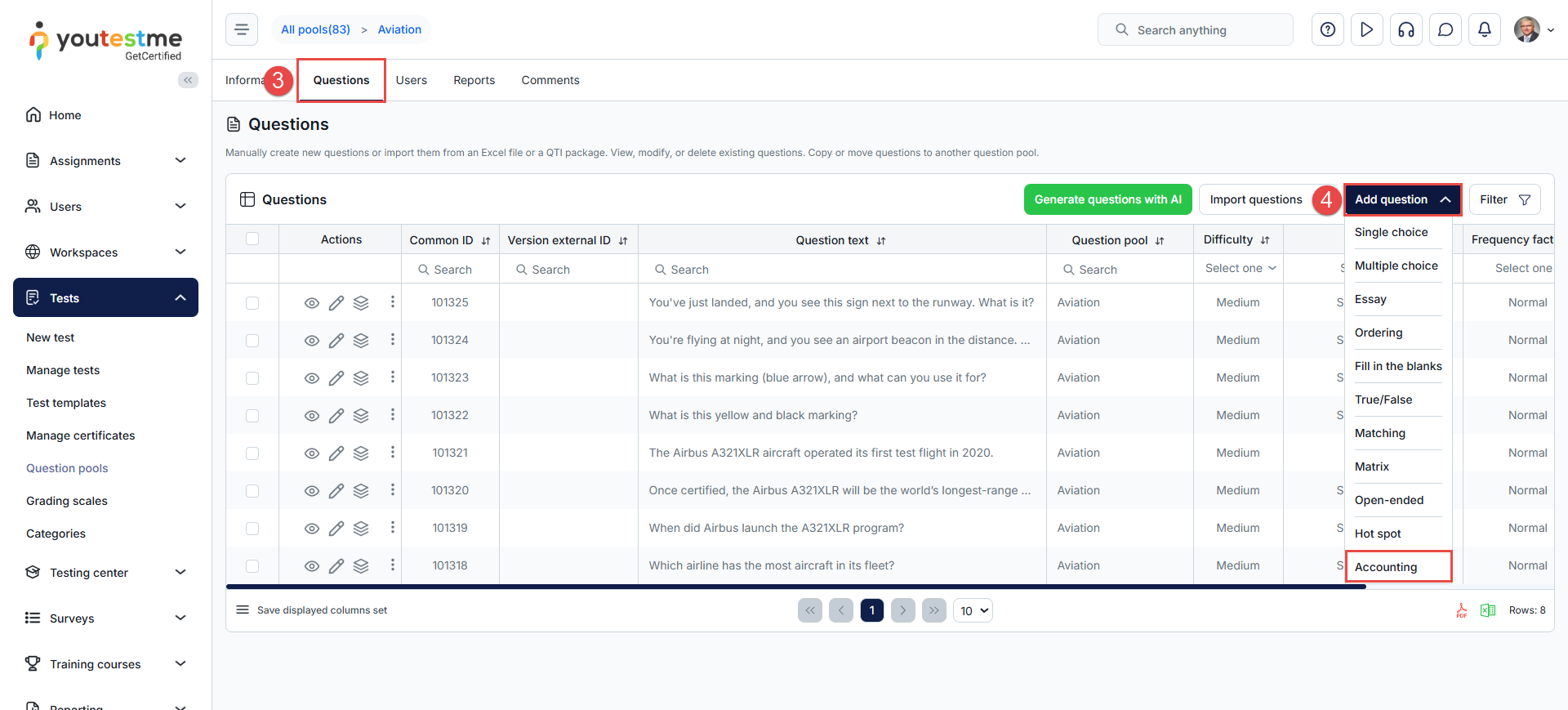Click the notification bell icon

[x=1484, y=30]
